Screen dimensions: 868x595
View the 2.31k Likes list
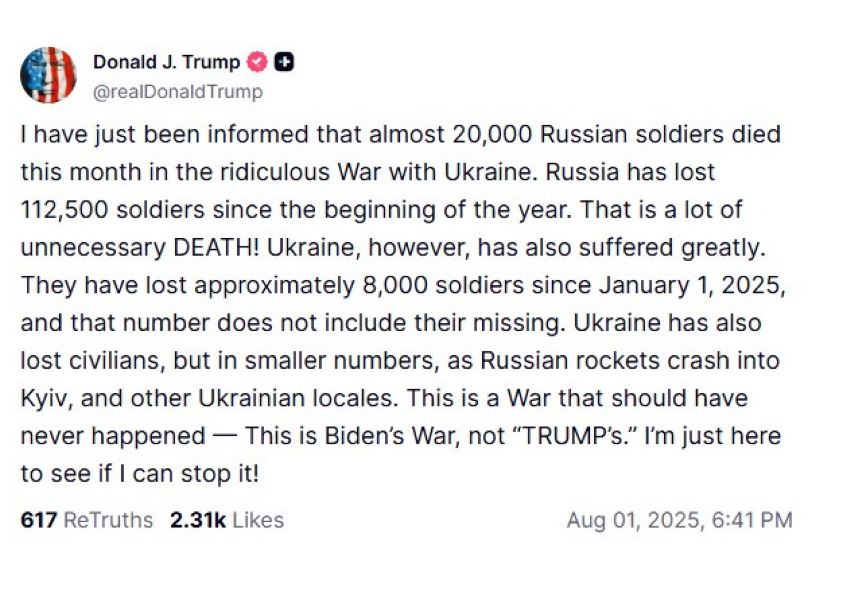226,520
